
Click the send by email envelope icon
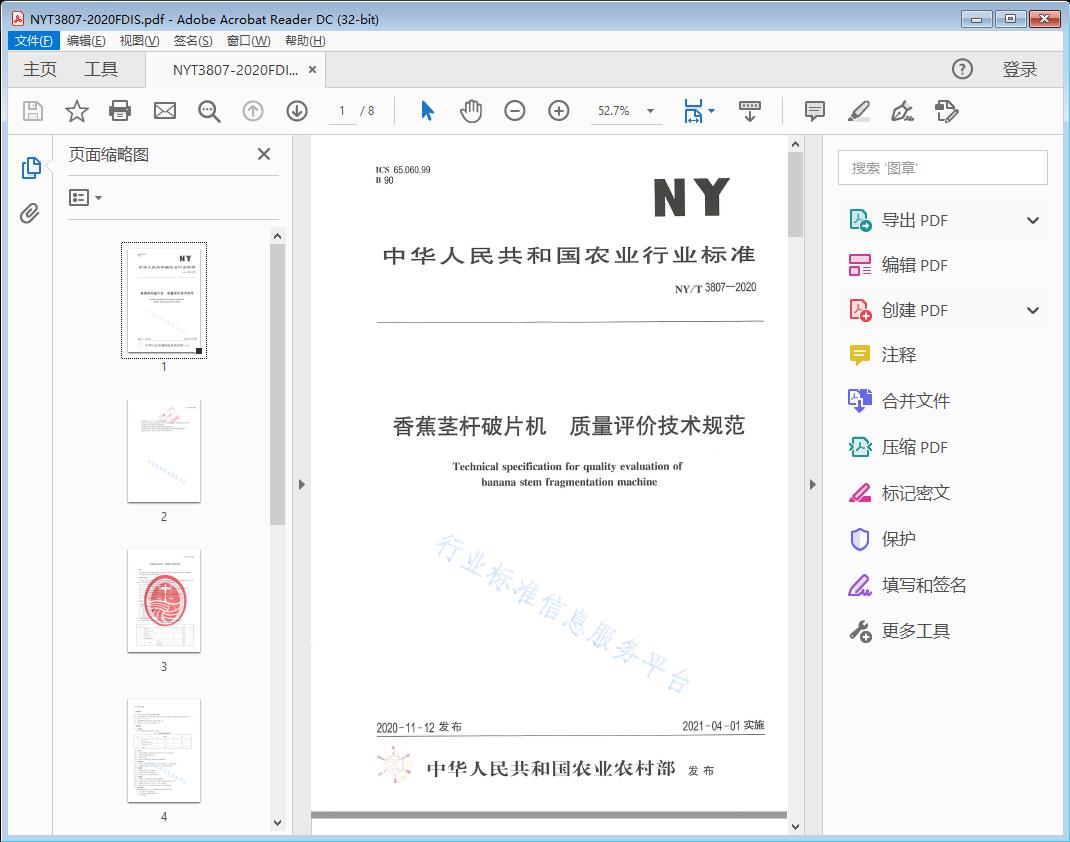click(x=165, y=111)
